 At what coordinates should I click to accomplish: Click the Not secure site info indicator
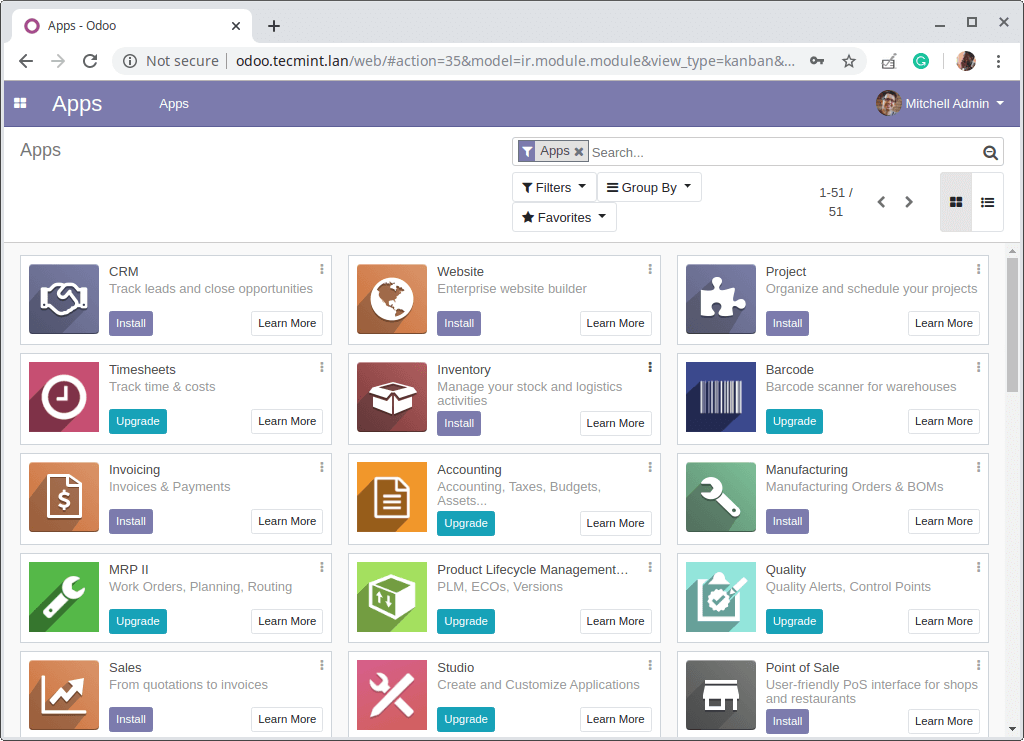(x=171, y=61)
